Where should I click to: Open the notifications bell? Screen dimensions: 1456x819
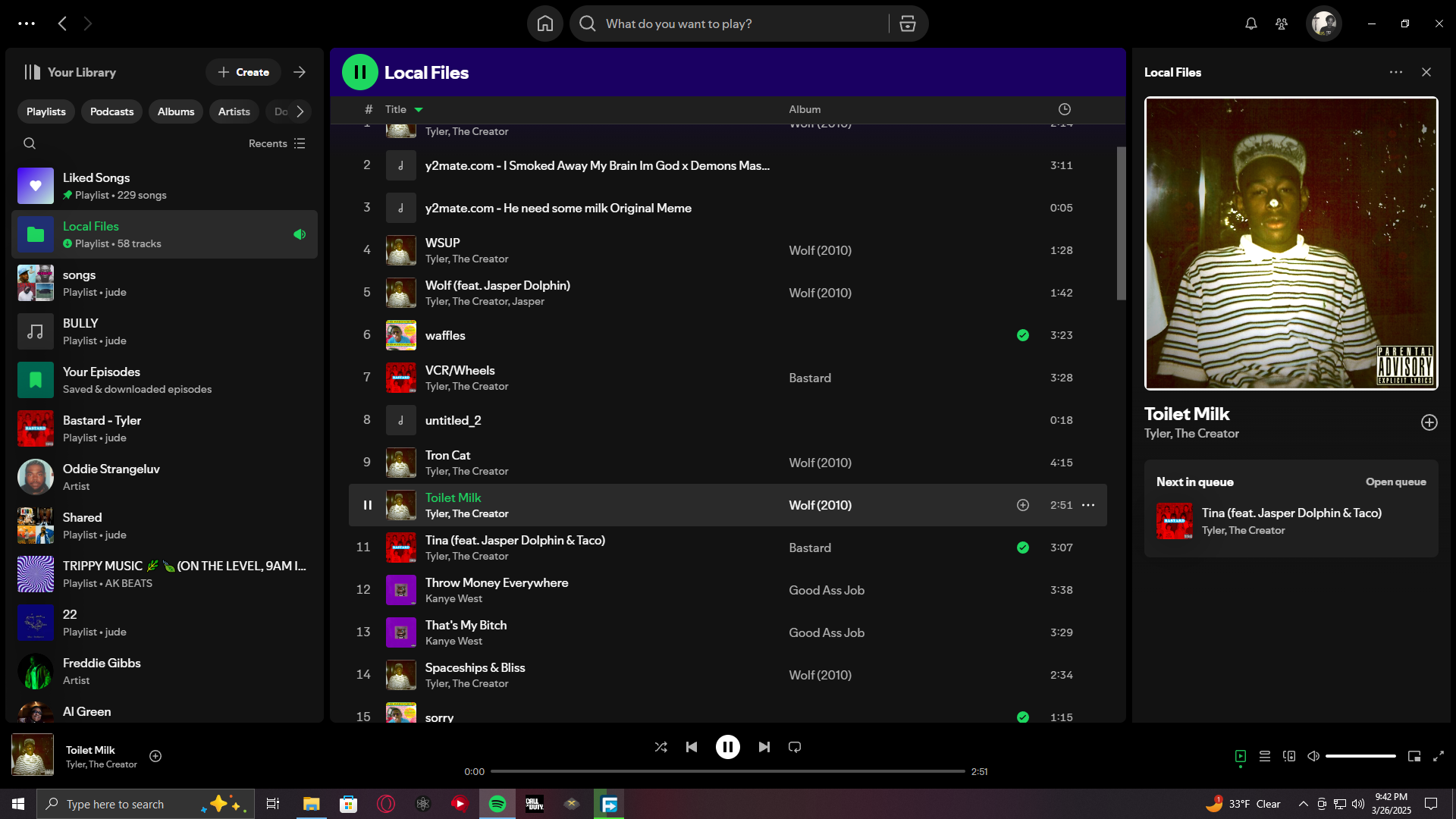pos(1251,24)
